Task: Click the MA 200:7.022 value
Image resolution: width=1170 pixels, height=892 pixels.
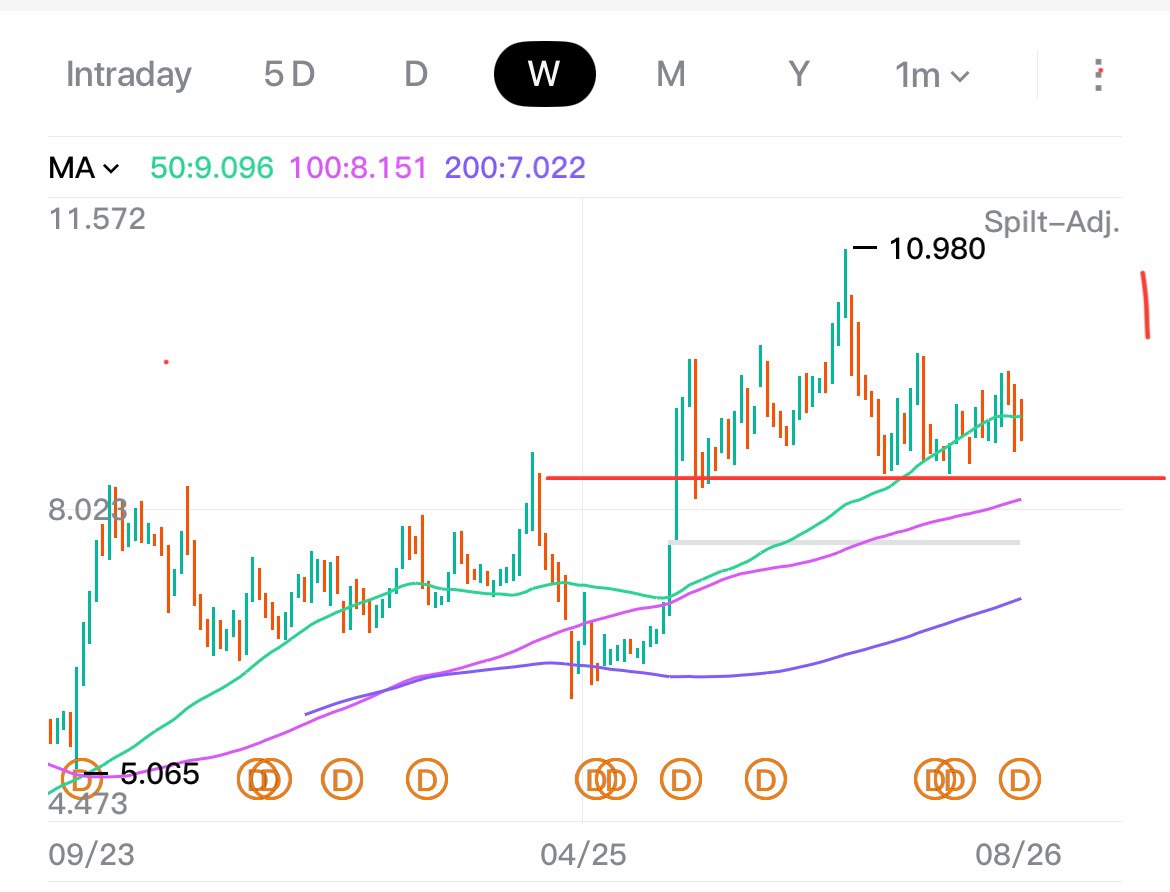Action: 515,168
